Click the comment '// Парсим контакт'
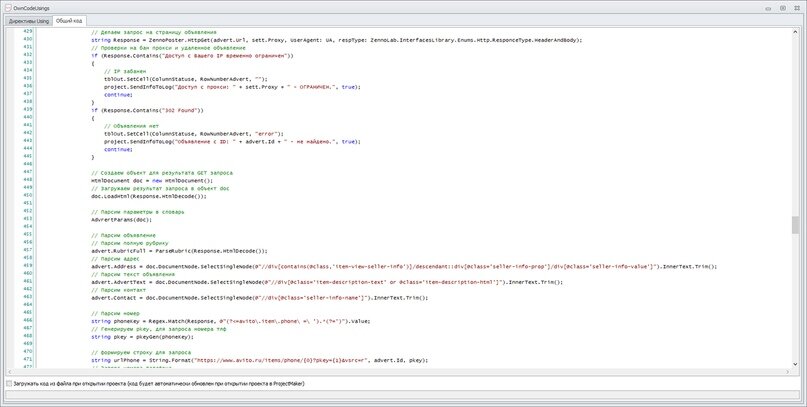Image resolution: width=807 pixels, height=407 pixels. [118, 290]
